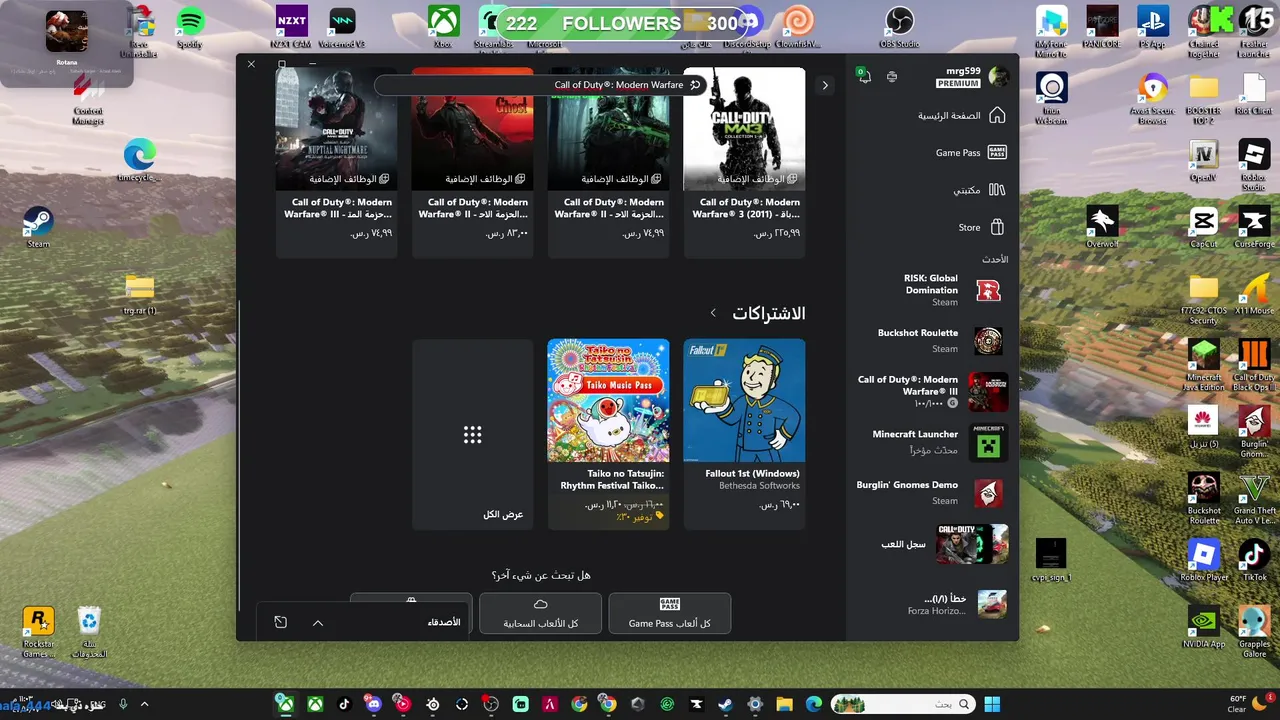This screenshot has width=1280, height=720.
Task: Open Game Pass in the Xbox sidebar
Action: pos(970,153)
